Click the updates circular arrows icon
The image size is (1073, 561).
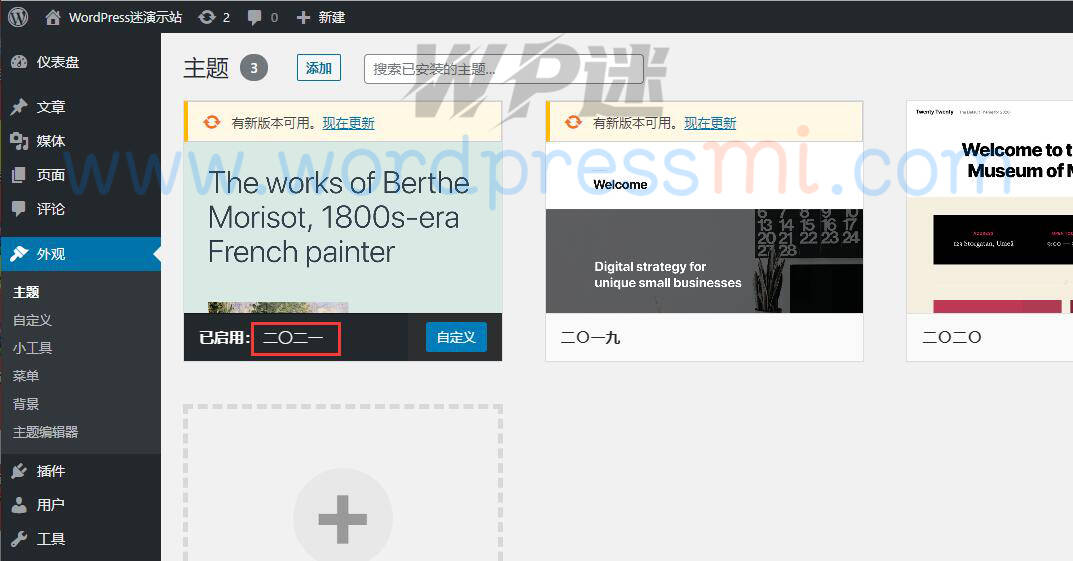click(207, 17)
